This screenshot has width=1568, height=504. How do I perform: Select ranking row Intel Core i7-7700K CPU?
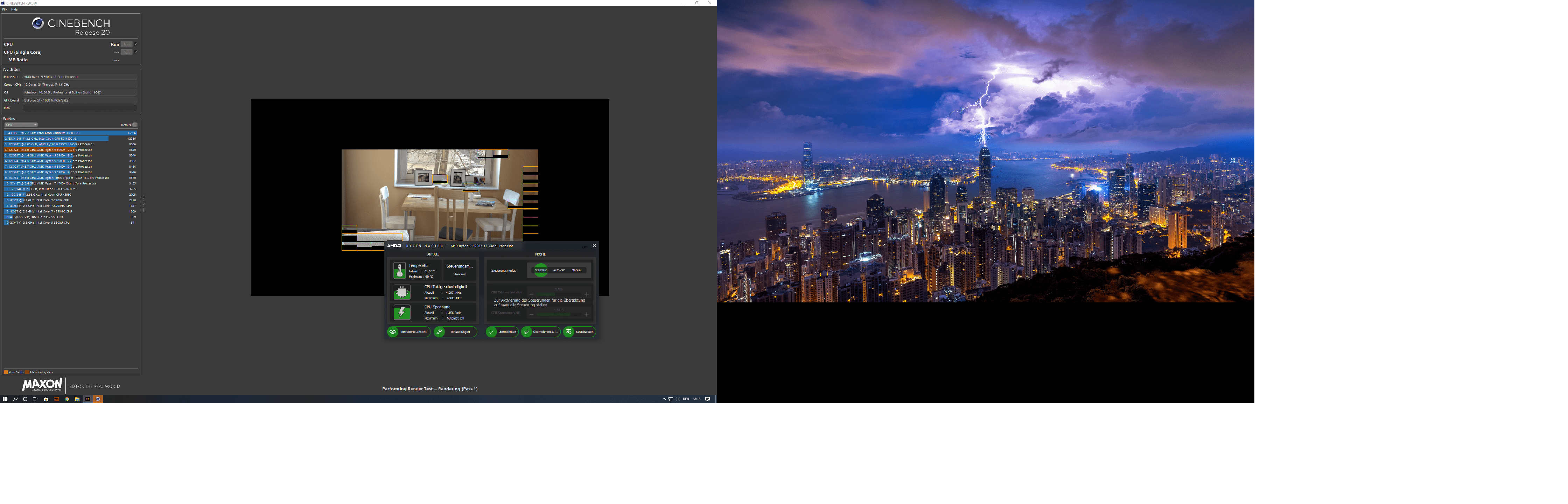pos(70,200)
